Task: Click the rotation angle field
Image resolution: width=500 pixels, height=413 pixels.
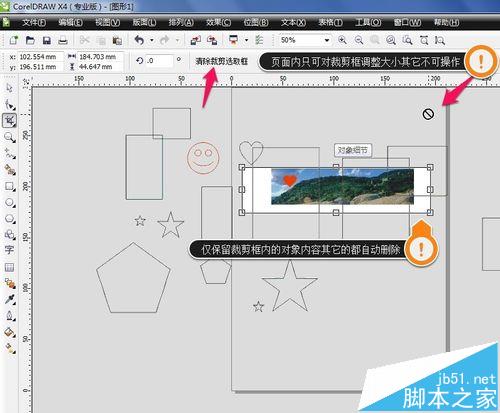Action: (159, 61)
